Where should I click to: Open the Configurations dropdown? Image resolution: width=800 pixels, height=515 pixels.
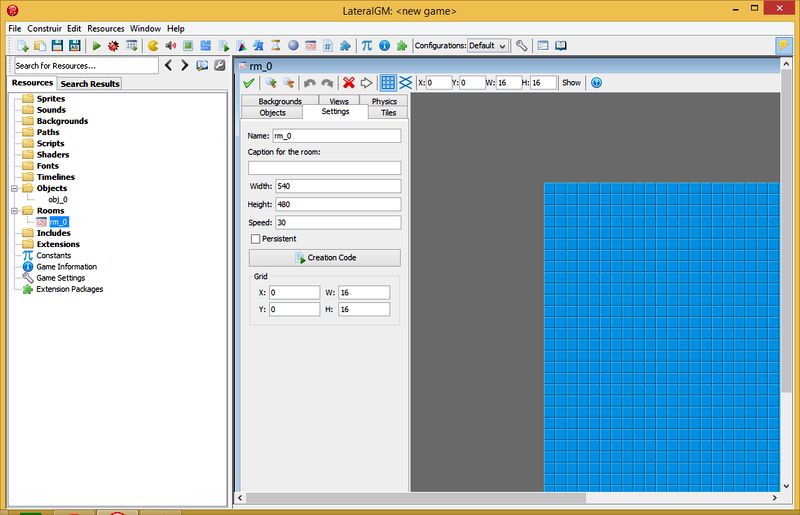[488, 46]
